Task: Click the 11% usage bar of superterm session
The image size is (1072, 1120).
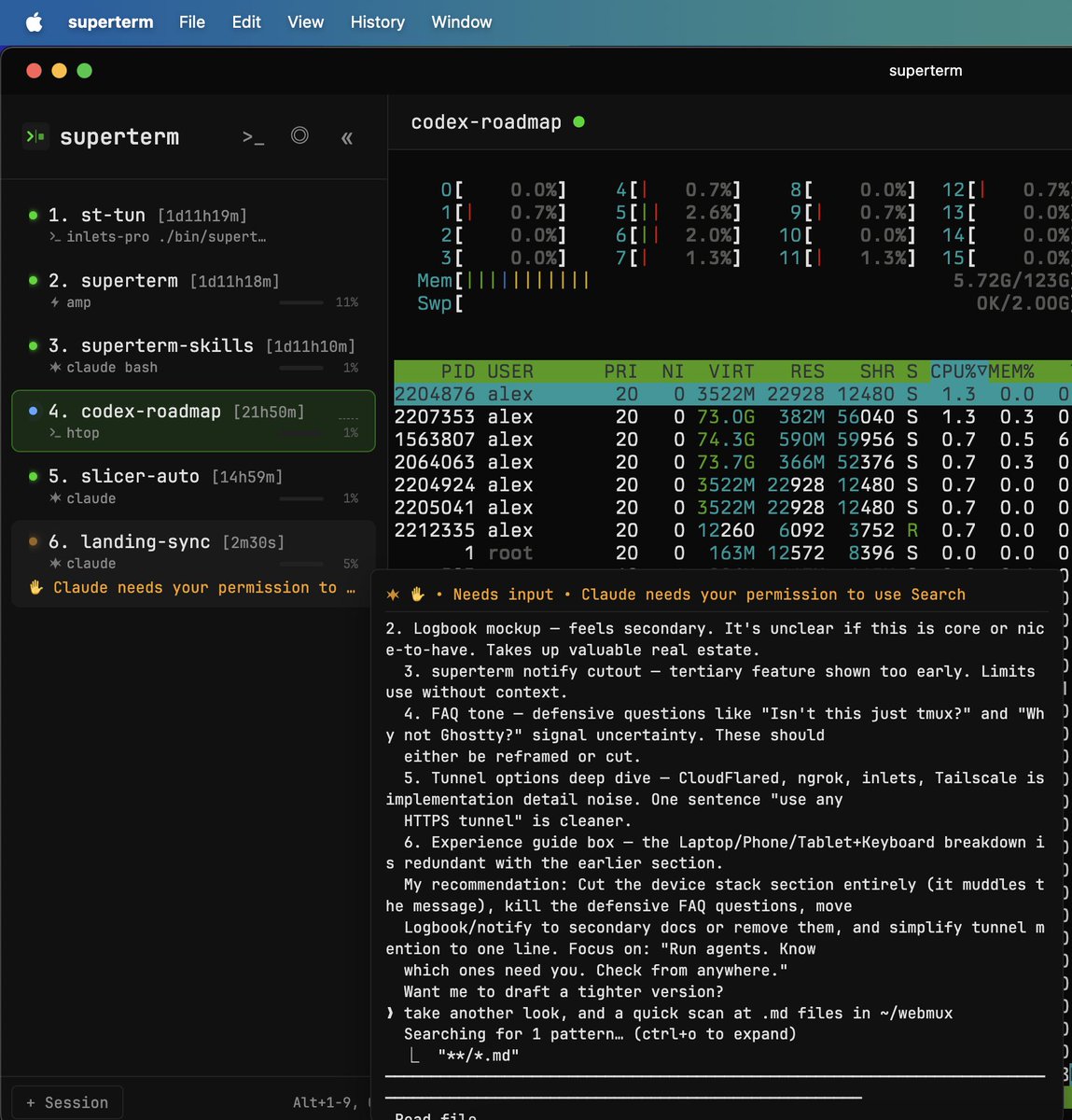Action: tap(301, 302)
